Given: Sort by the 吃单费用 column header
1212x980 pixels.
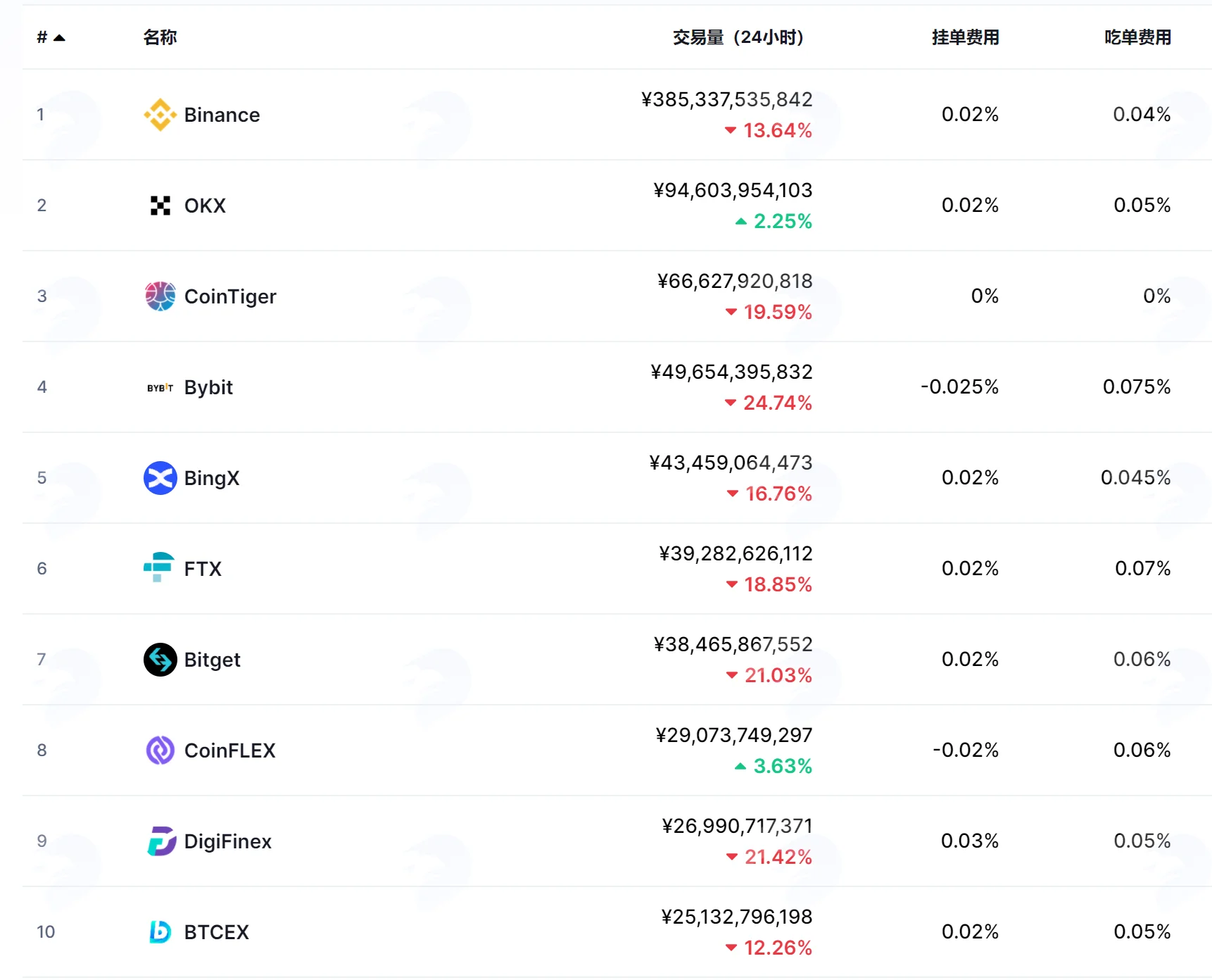Looking at the screenshot, I should pos(1137,37).
